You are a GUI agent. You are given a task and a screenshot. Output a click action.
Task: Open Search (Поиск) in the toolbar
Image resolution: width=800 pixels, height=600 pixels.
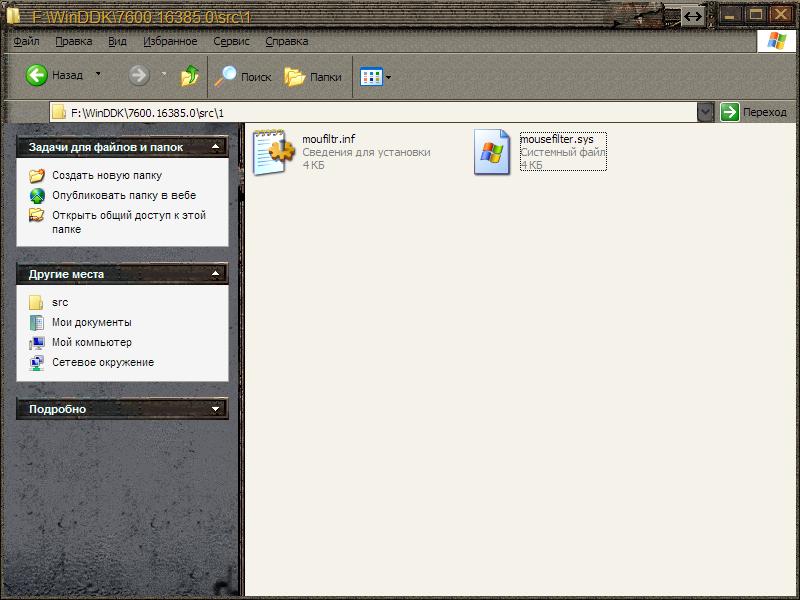coord(243,77)
